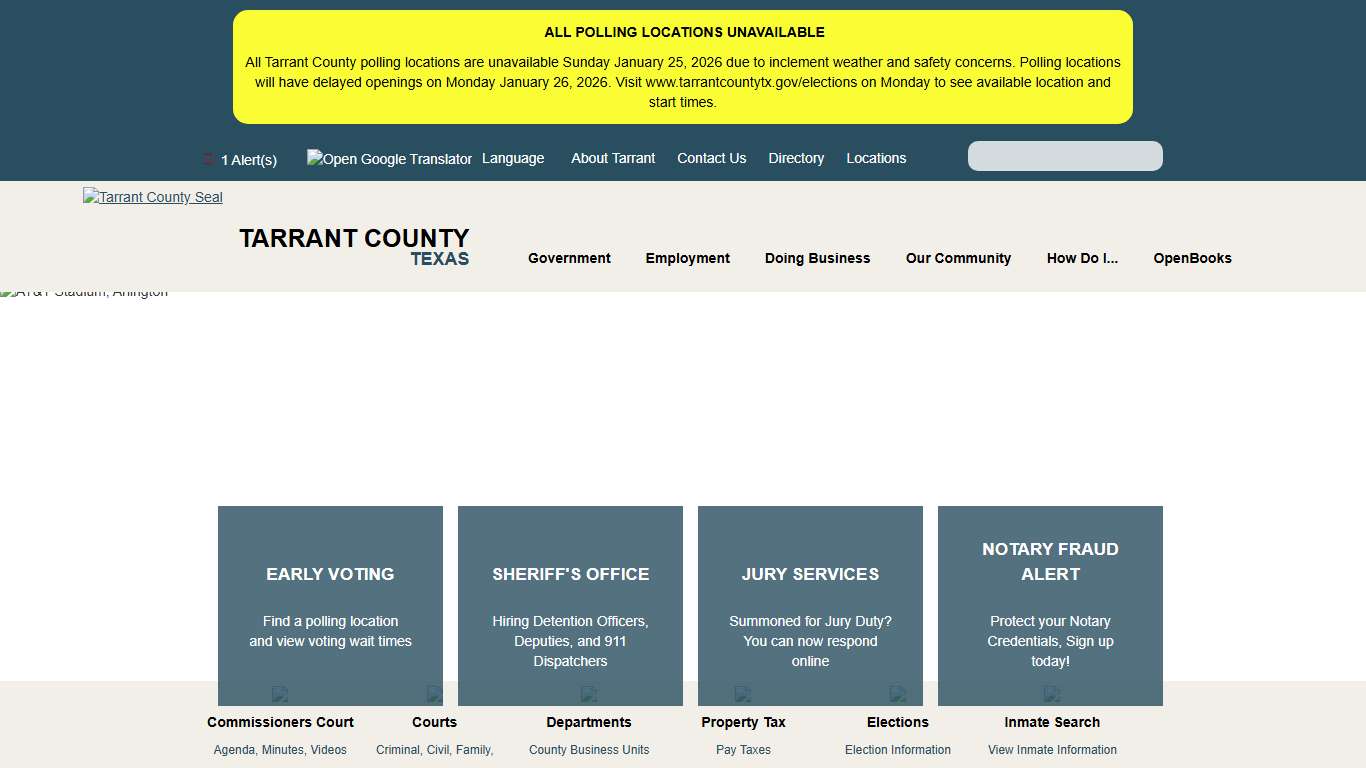The height and width of the screenshot is (768, 1366).
Task: Expand the How Do I... menu
Action: tap(1082, 258)
